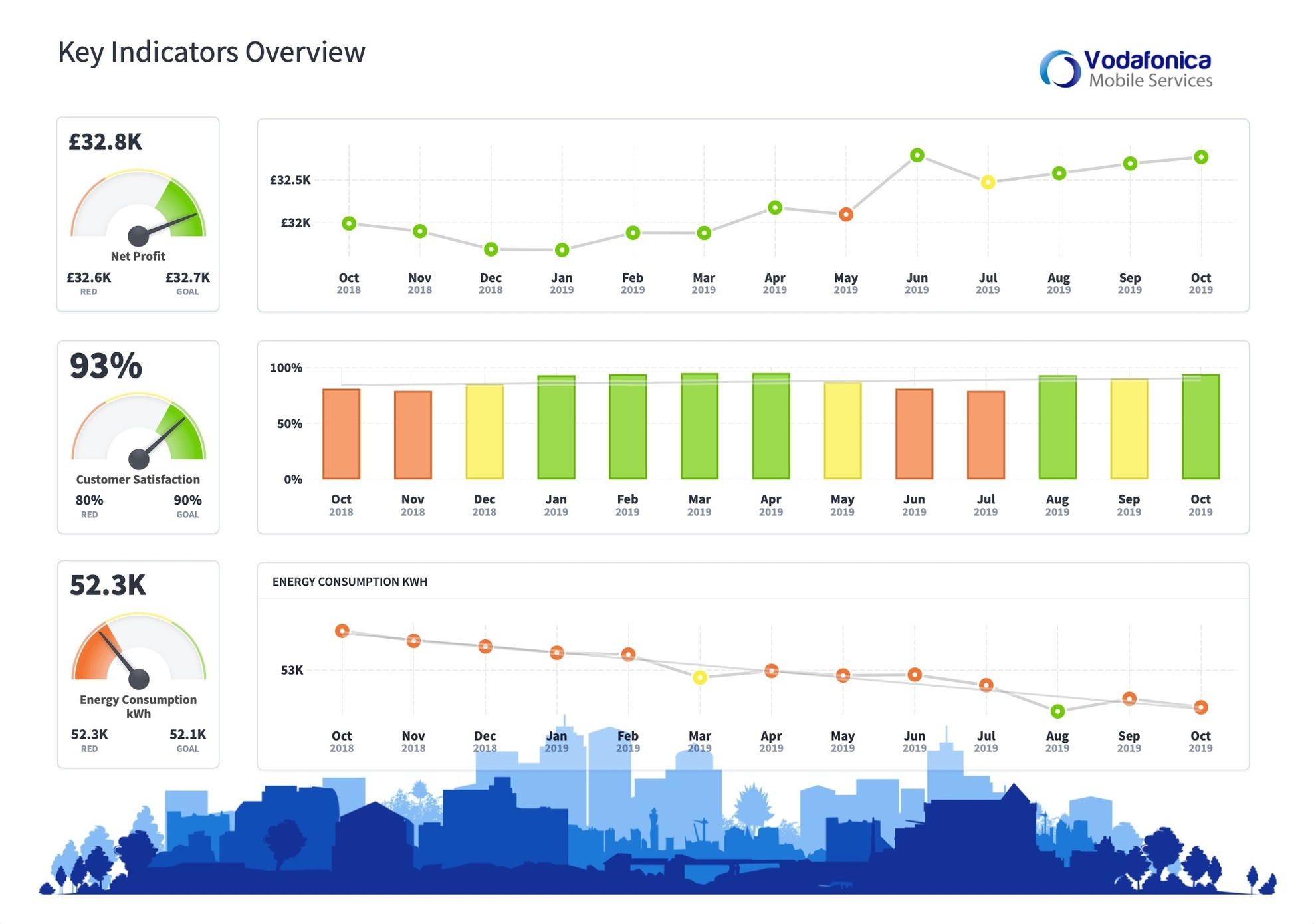This screenshot has width=1314, height=924.
Task: Click the Customer Satisfaction gauge dial
Action: [x=138, y=430]
